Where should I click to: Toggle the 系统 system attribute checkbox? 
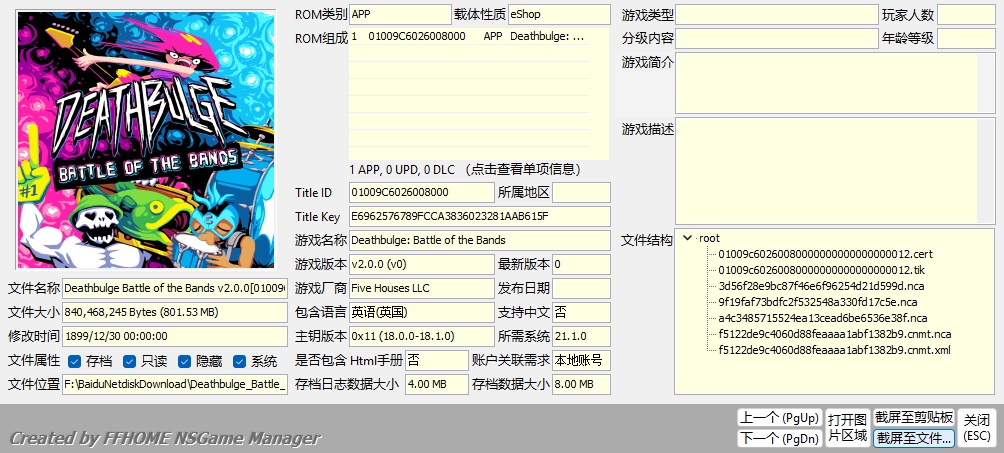click(239, 361)
